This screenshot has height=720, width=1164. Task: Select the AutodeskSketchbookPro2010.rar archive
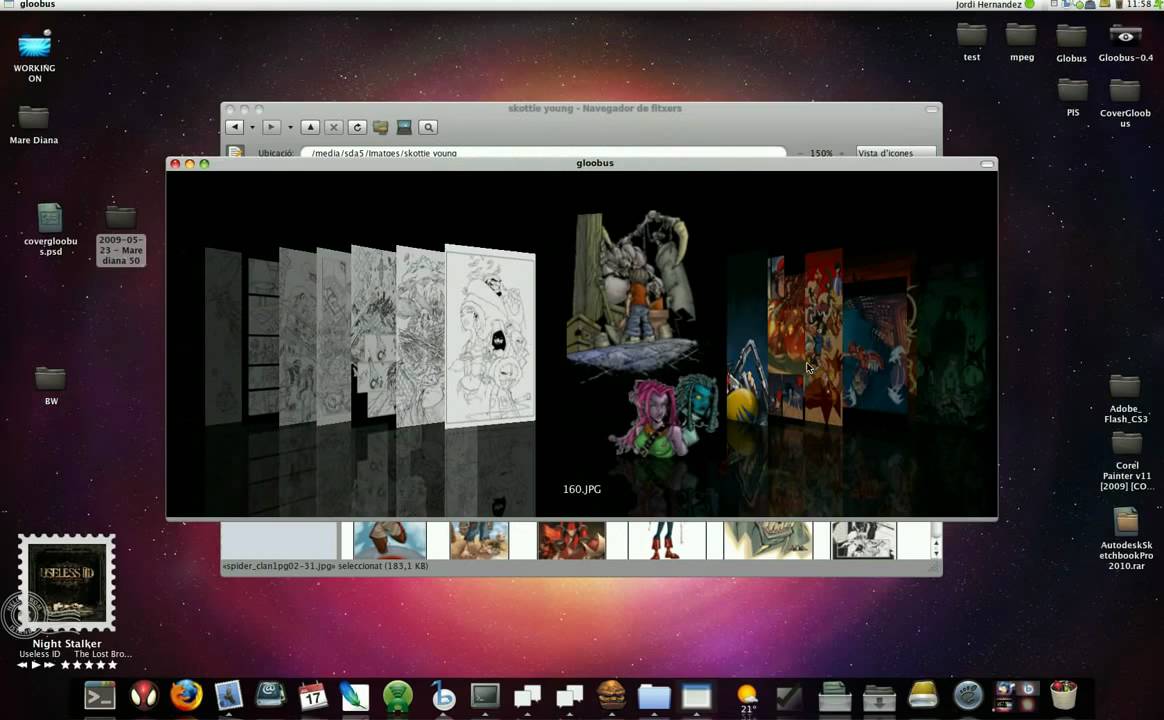point(1126,539)
